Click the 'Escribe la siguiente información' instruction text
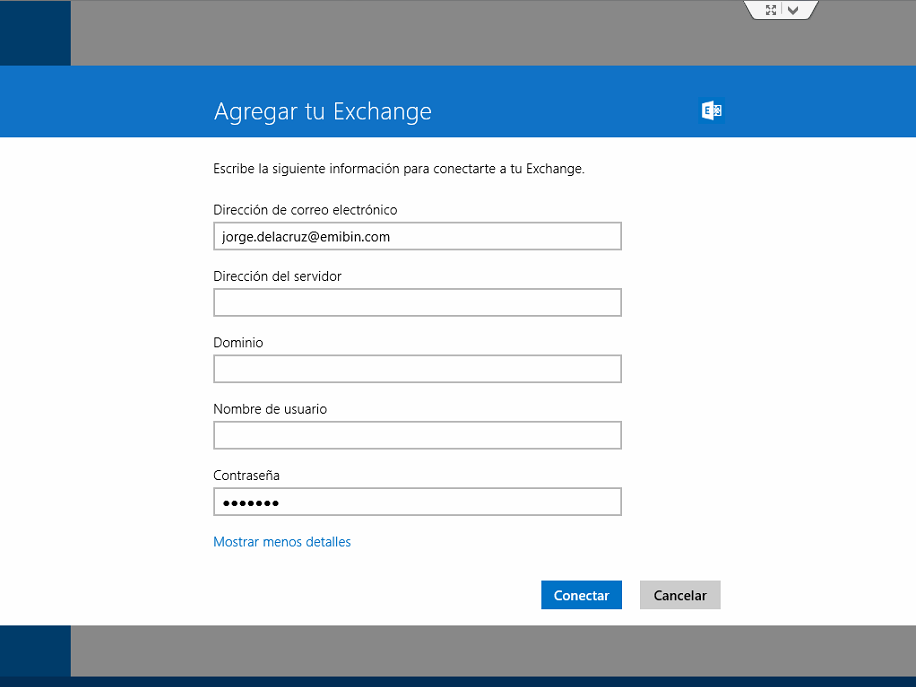The width and height of the screenshot is (916, 687). (398, 169)
